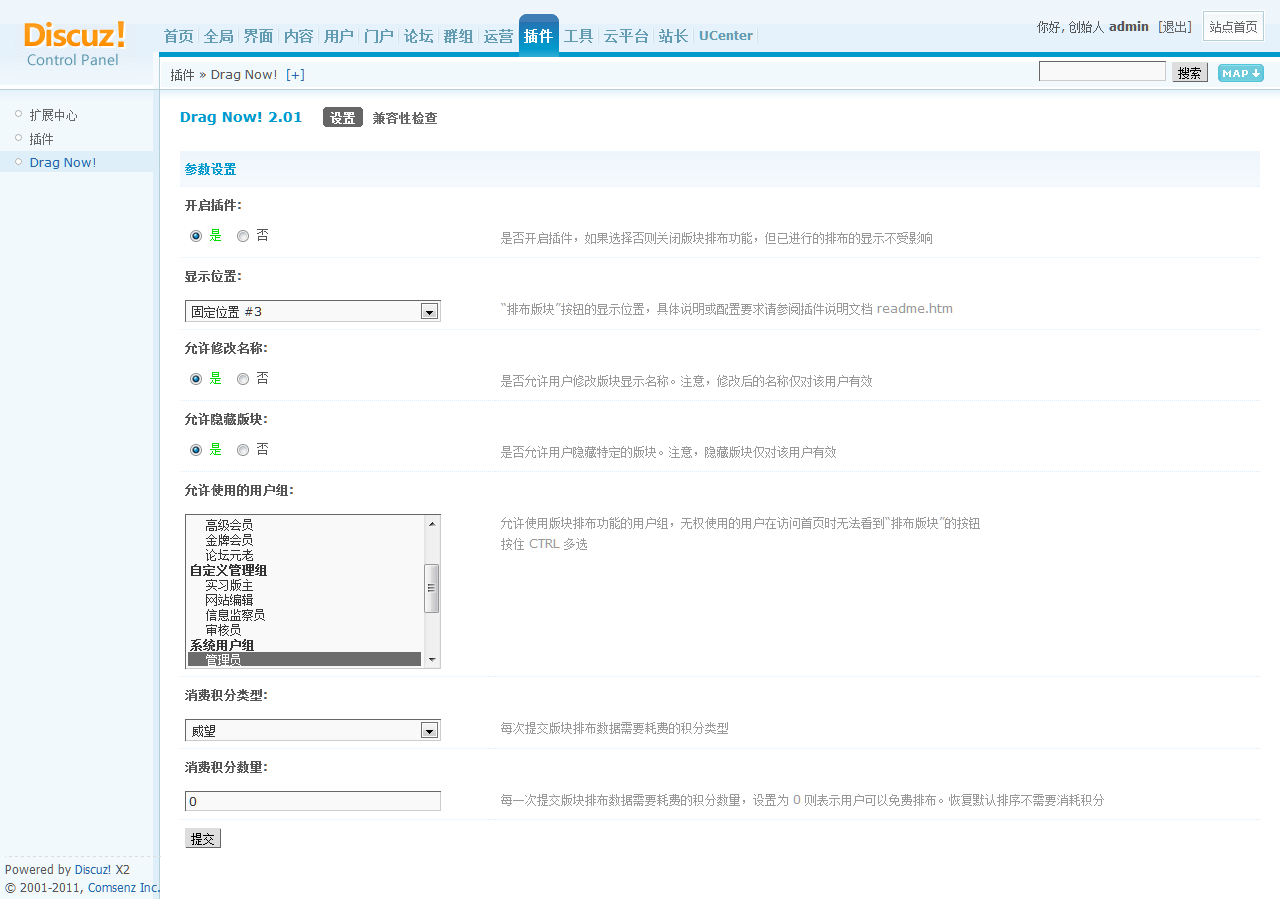Viewport: 1280px width, 899px height.
Task: Click the 插件 breadcrumb link
Action: 182,75
